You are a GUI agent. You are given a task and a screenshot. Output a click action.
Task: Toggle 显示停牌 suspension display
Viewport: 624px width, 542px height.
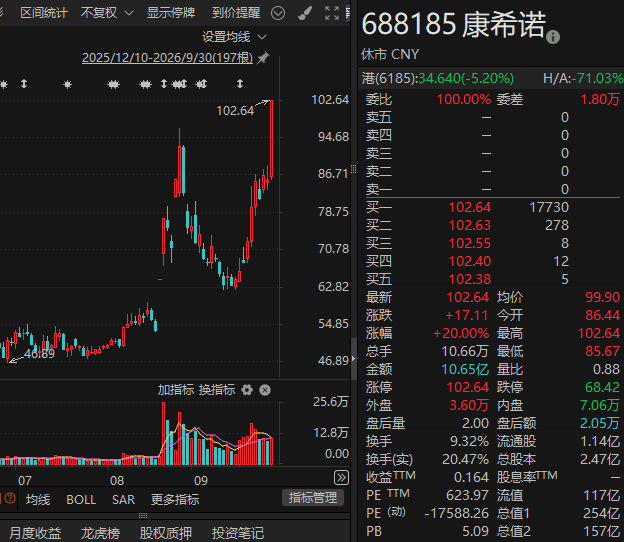(x=171, y=13)
